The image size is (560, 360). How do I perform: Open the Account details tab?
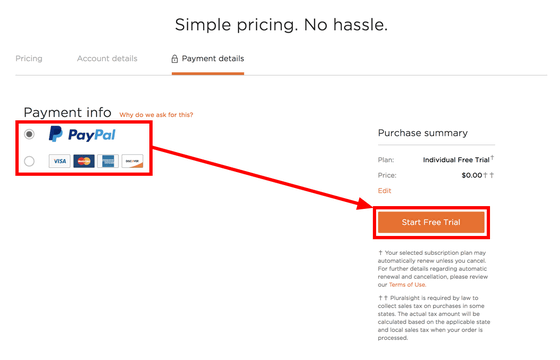[x=107, y=59]
